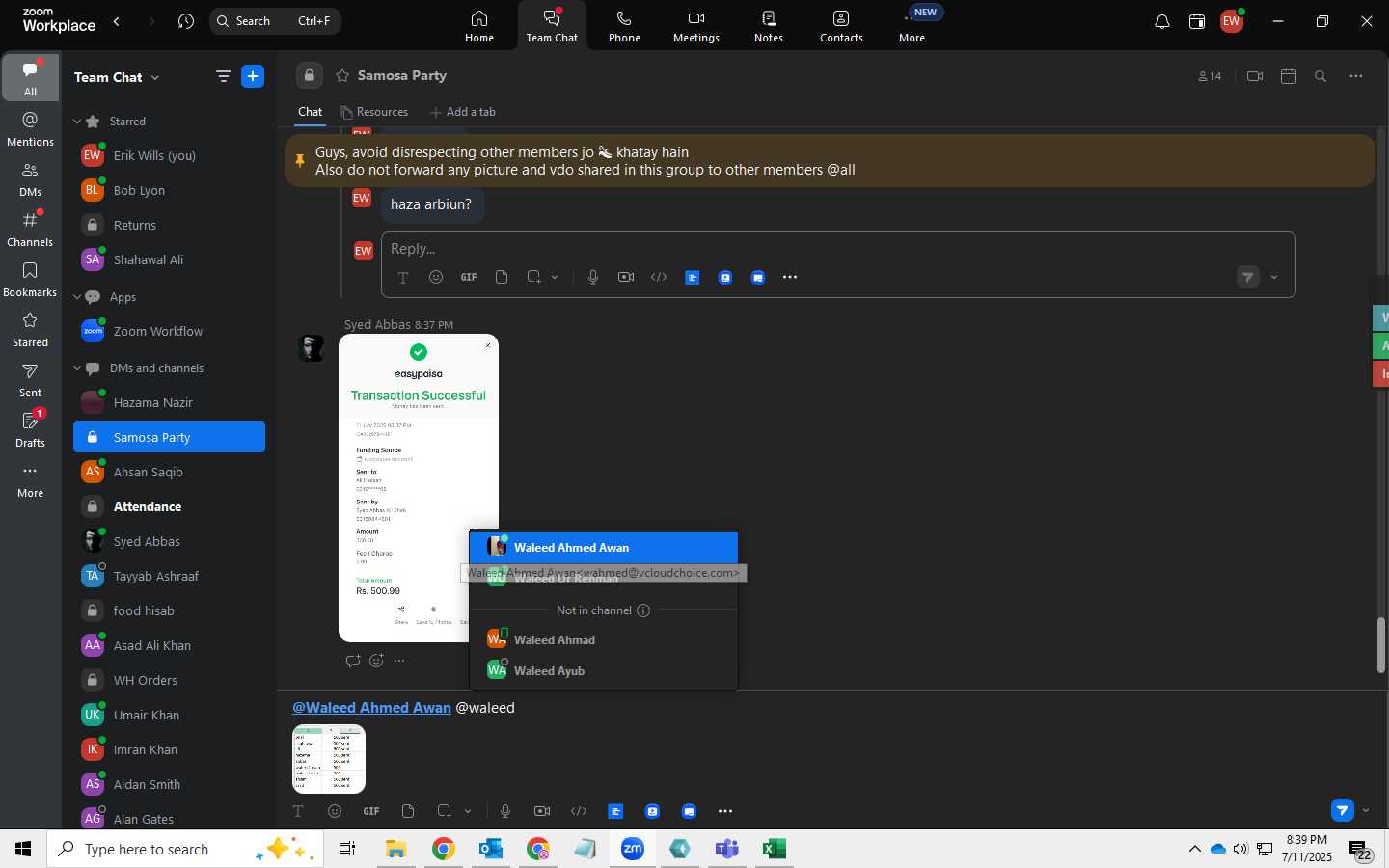Open the EW profile avatar menu
This screenshot has height=868, width=1389.
[1232, 21]
